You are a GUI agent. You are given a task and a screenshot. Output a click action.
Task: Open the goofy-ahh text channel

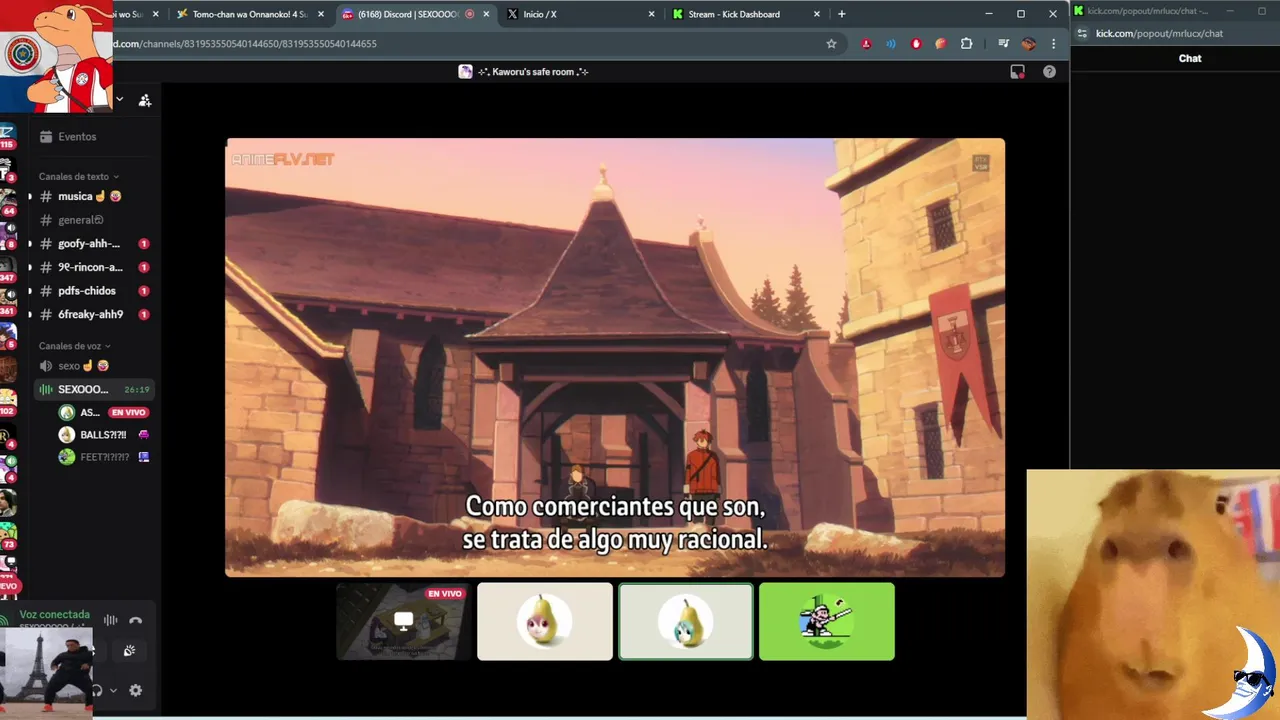click(93, 244)
